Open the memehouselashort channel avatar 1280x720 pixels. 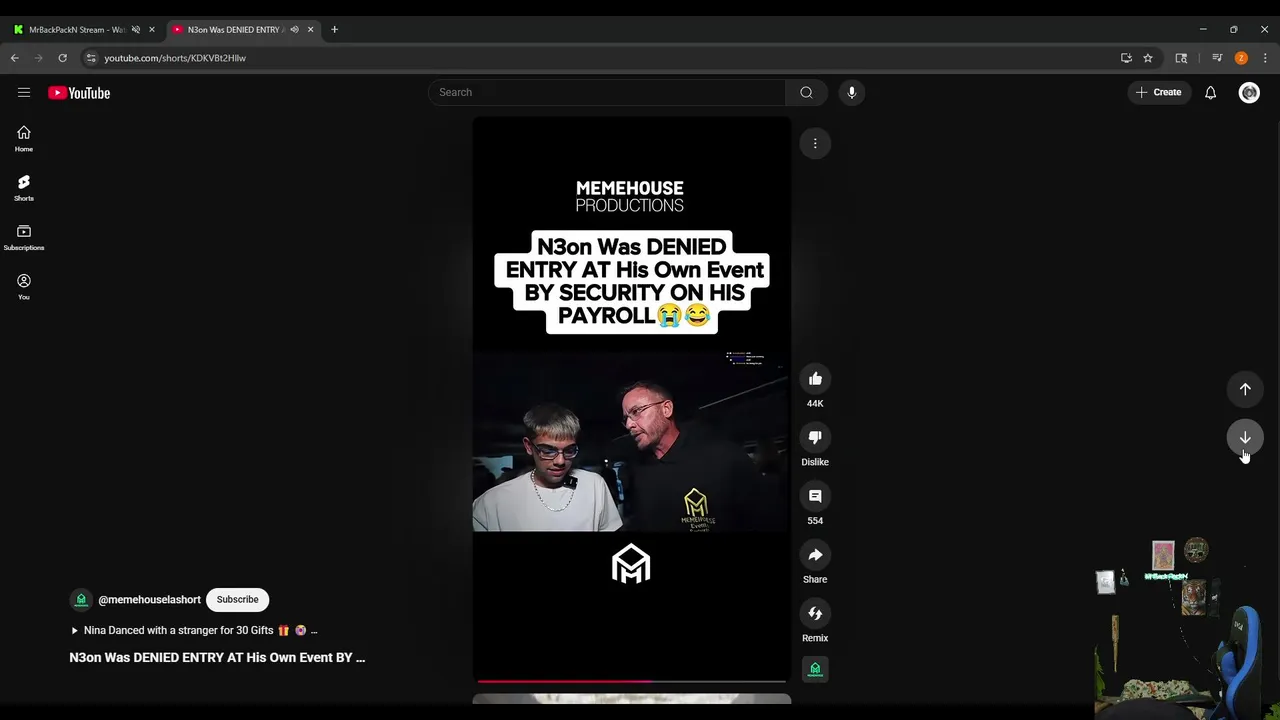pos(81,599)
